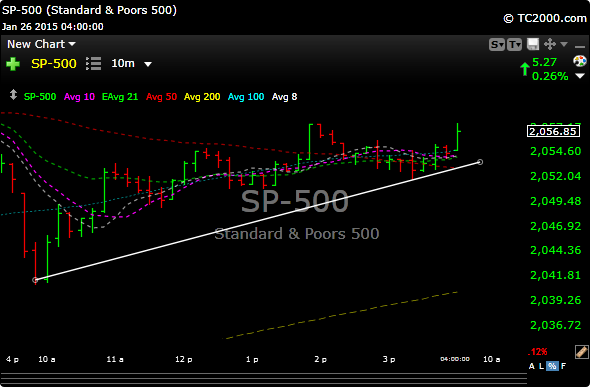
Task: Click the green 0.26% percent change value
Action: pos(550,76)
